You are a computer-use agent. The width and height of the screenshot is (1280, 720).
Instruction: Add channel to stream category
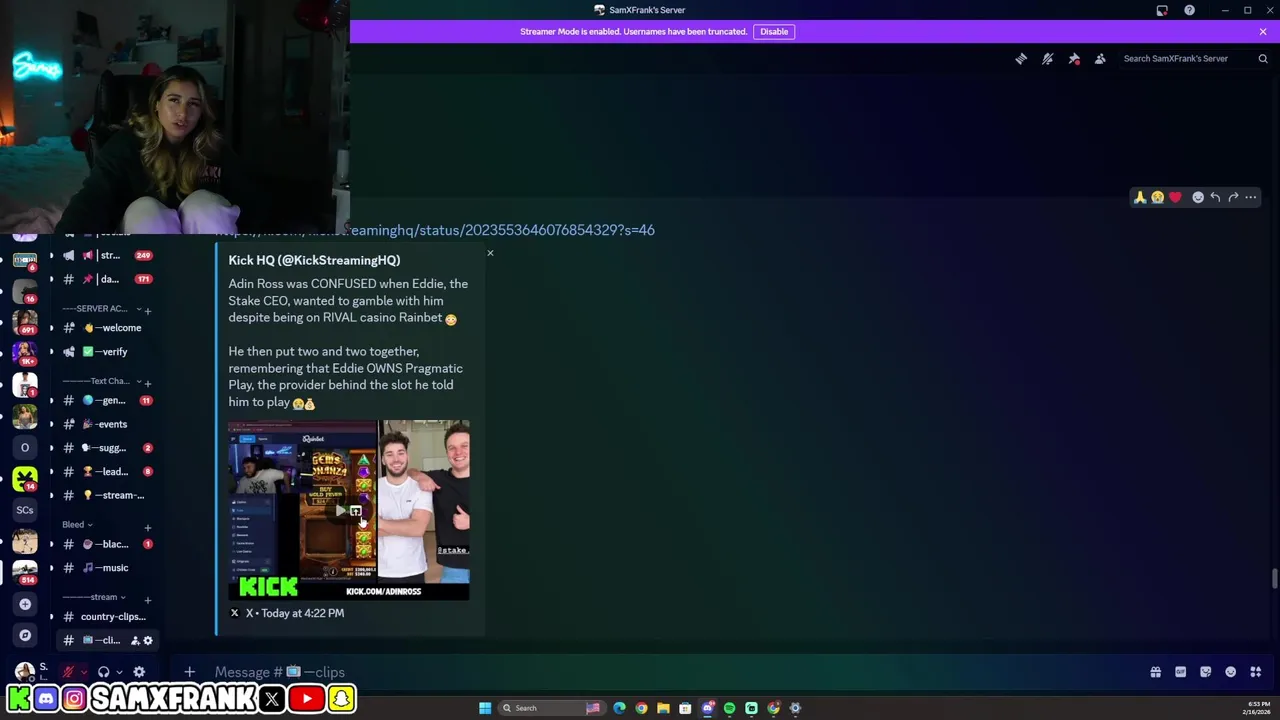pyautogui.click(x=148, y=598)
